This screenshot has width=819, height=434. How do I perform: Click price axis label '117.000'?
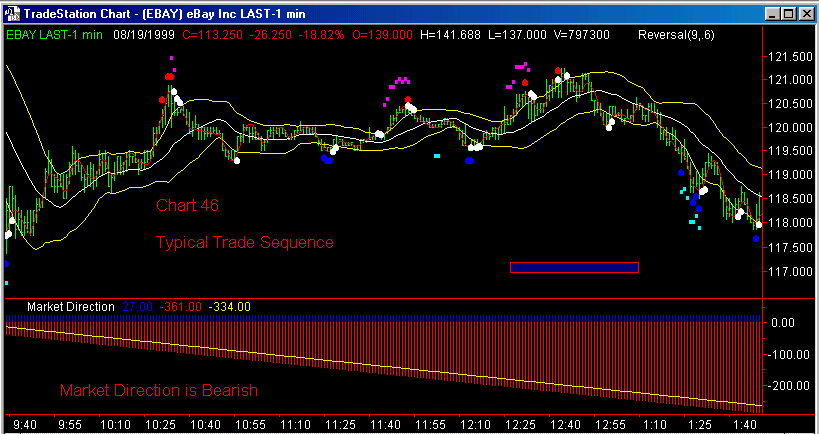click(788, 271)
